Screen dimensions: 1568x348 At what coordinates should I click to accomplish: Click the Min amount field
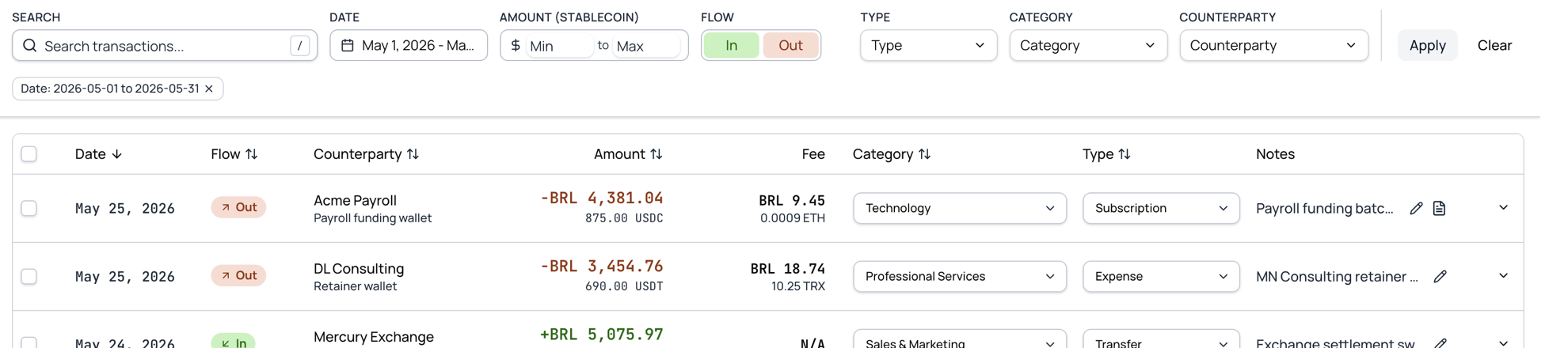(559, 46)
